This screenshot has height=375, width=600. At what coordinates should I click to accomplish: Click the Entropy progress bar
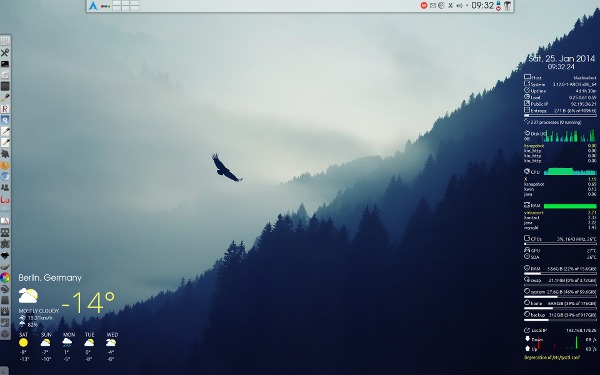[x=560, y=115]
